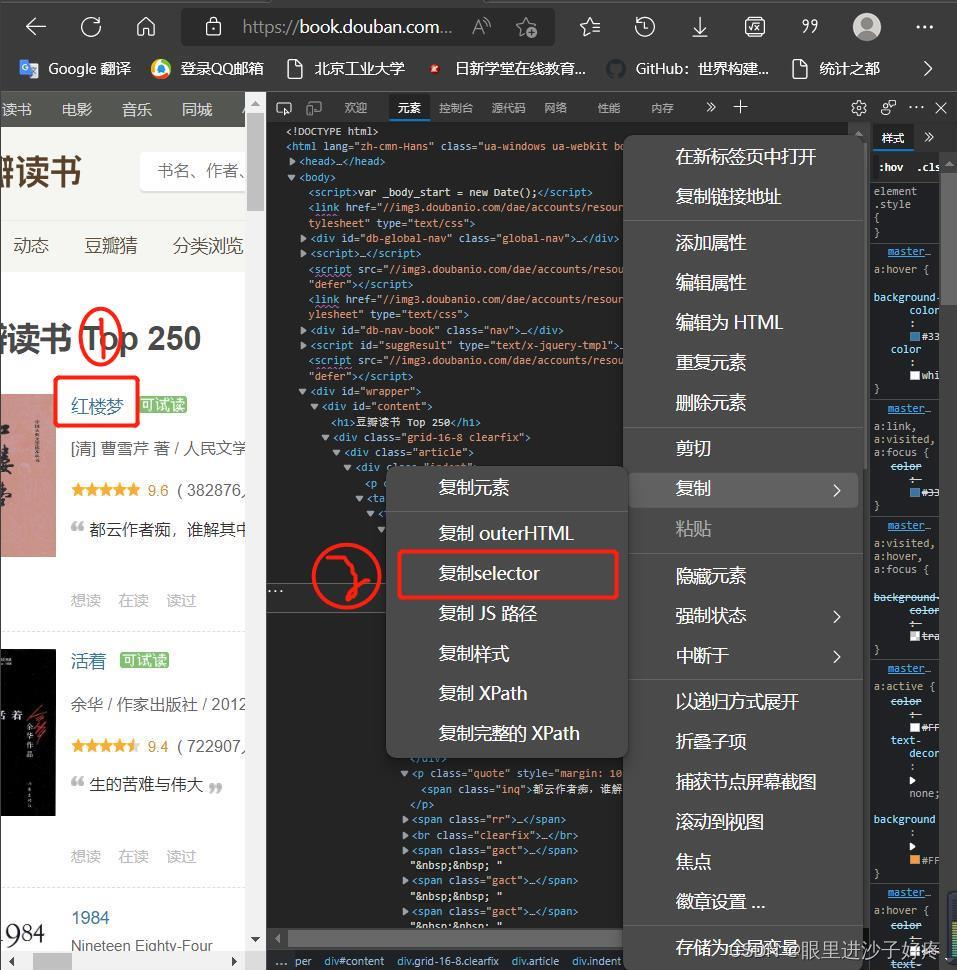Image resolution: width=957 pixels, height=970 pixels.
Task: Expand the head element node
Action: tap(292, 161)
